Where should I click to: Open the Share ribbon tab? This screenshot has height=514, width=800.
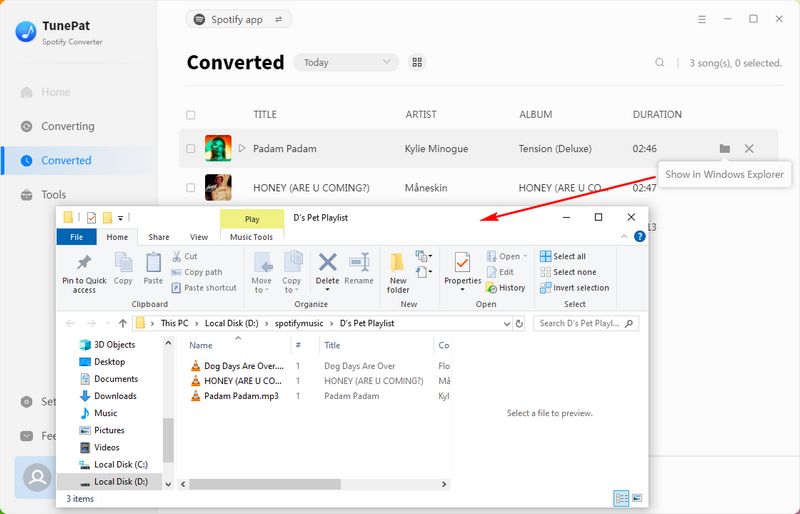[159, 237]
